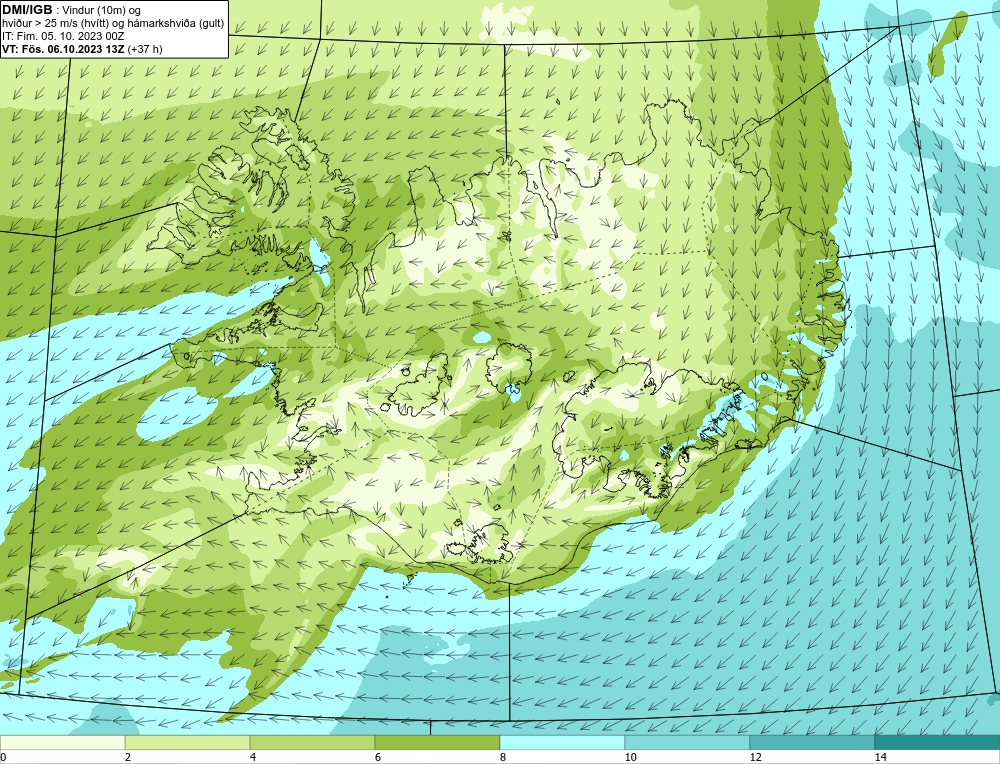Click the dark green 6–8 m/s legend swatch
1000x764 pixels.
[438, 742]
